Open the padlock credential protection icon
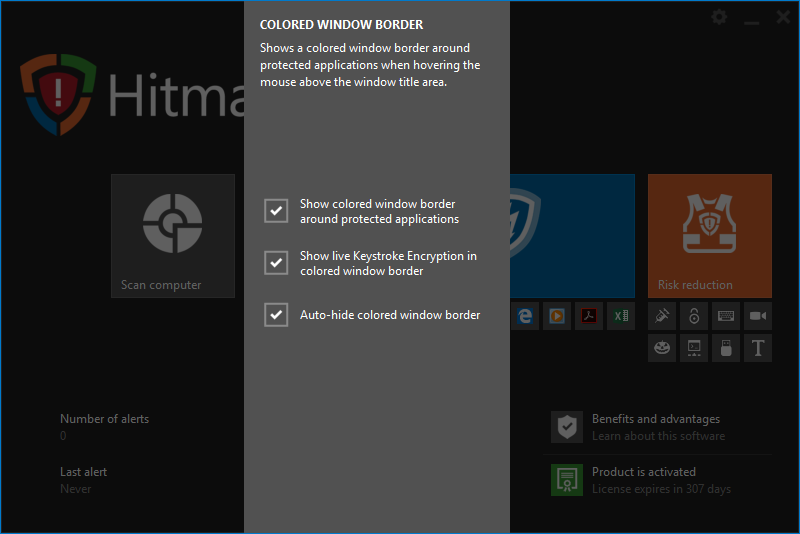 (694, 316)
